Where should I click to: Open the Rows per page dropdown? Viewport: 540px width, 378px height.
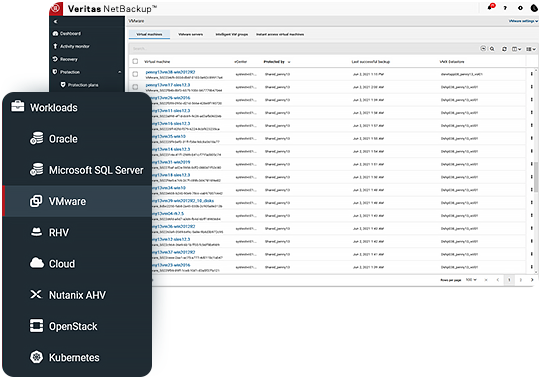coord(471,280)
